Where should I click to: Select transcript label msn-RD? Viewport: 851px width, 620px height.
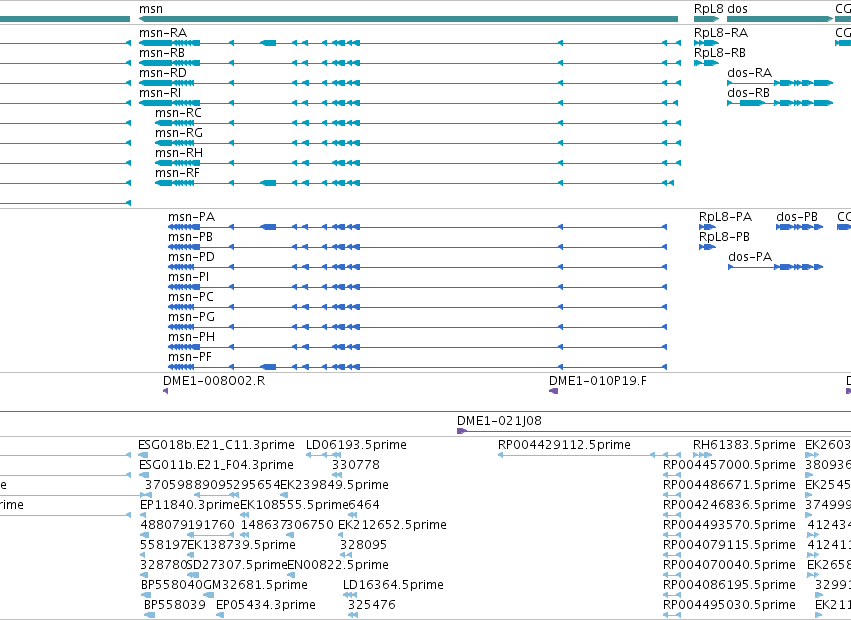point(162,73)
